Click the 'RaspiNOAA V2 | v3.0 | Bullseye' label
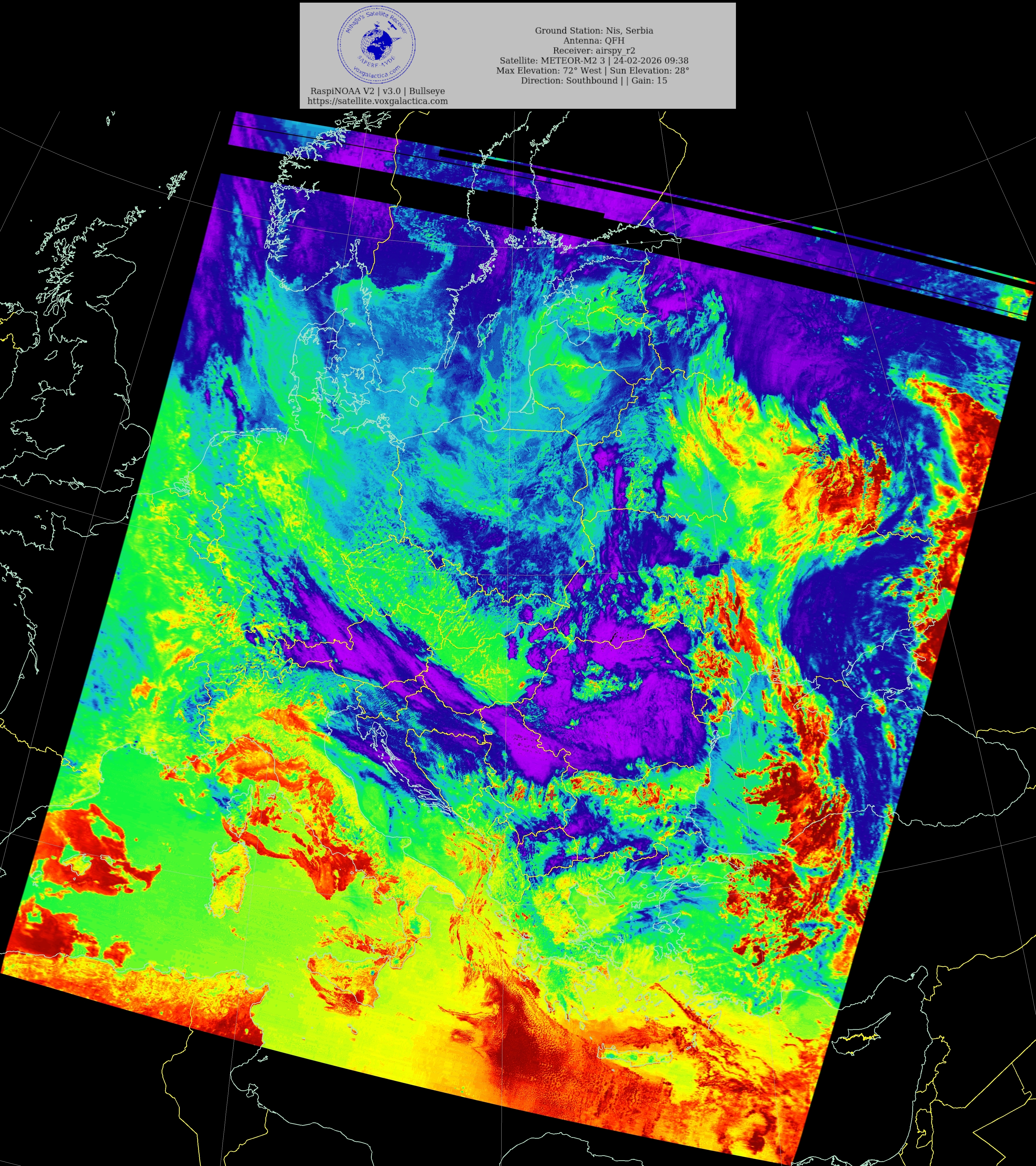Image resolution: width=1036 pixels, height=1166 pixels. (377, 91)
